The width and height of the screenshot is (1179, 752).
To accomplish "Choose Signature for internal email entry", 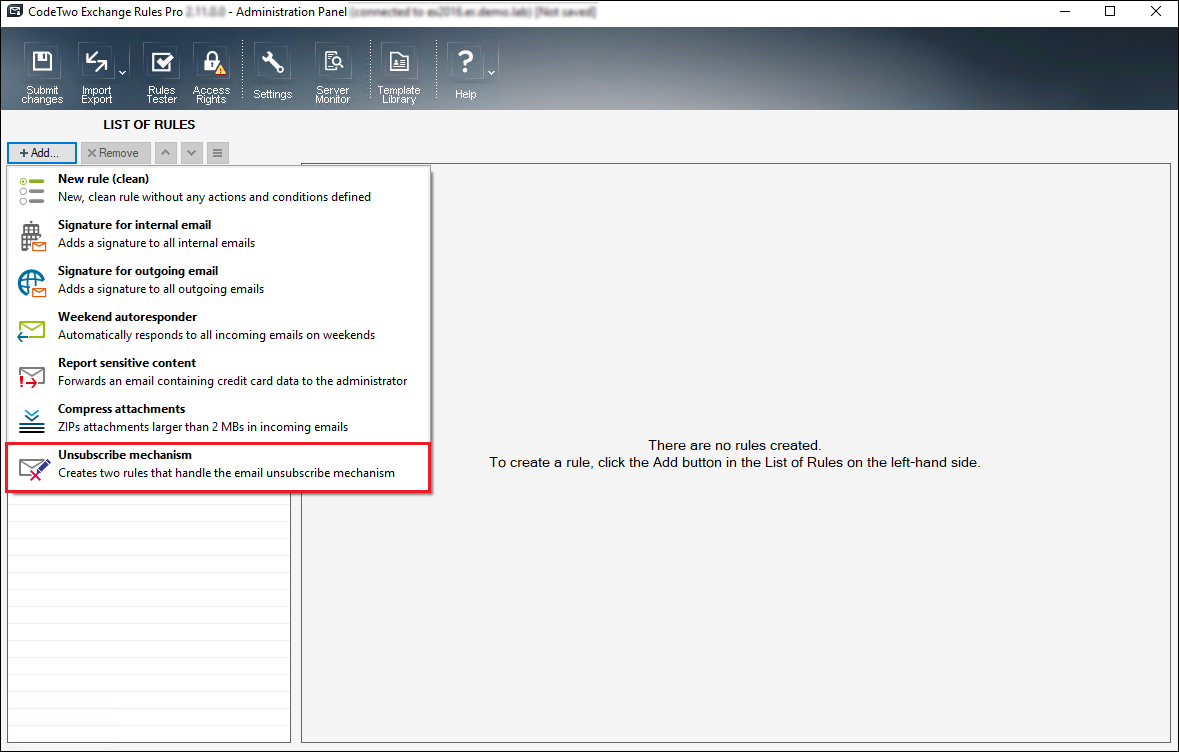I will (218, 234).
